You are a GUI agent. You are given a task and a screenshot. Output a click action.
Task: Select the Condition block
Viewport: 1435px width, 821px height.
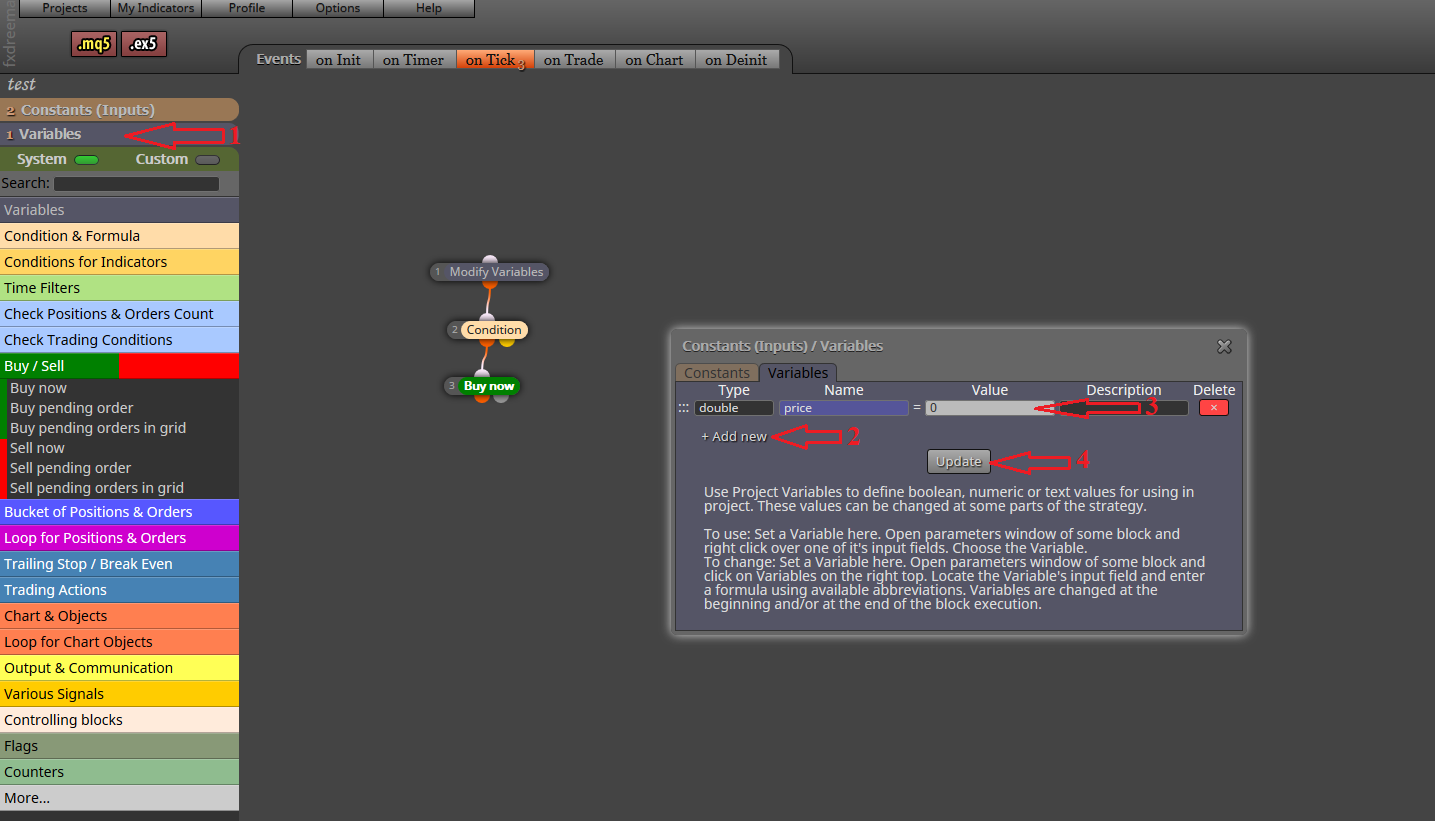(x=487, y=330)
